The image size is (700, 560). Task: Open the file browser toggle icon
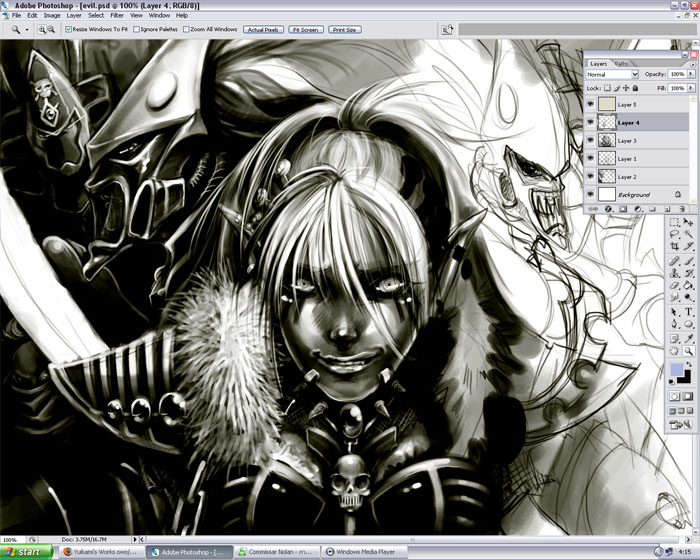[x=447, y=29]
